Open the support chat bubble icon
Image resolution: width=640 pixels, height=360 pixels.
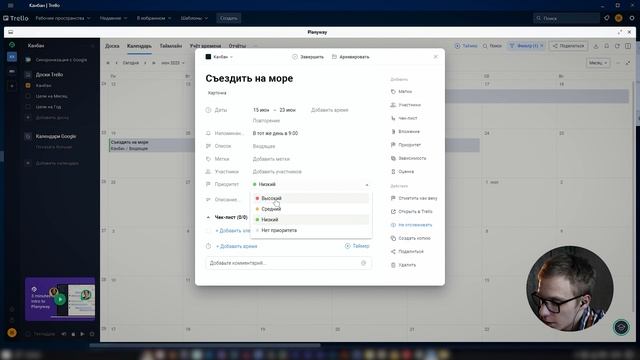point(621,327)
